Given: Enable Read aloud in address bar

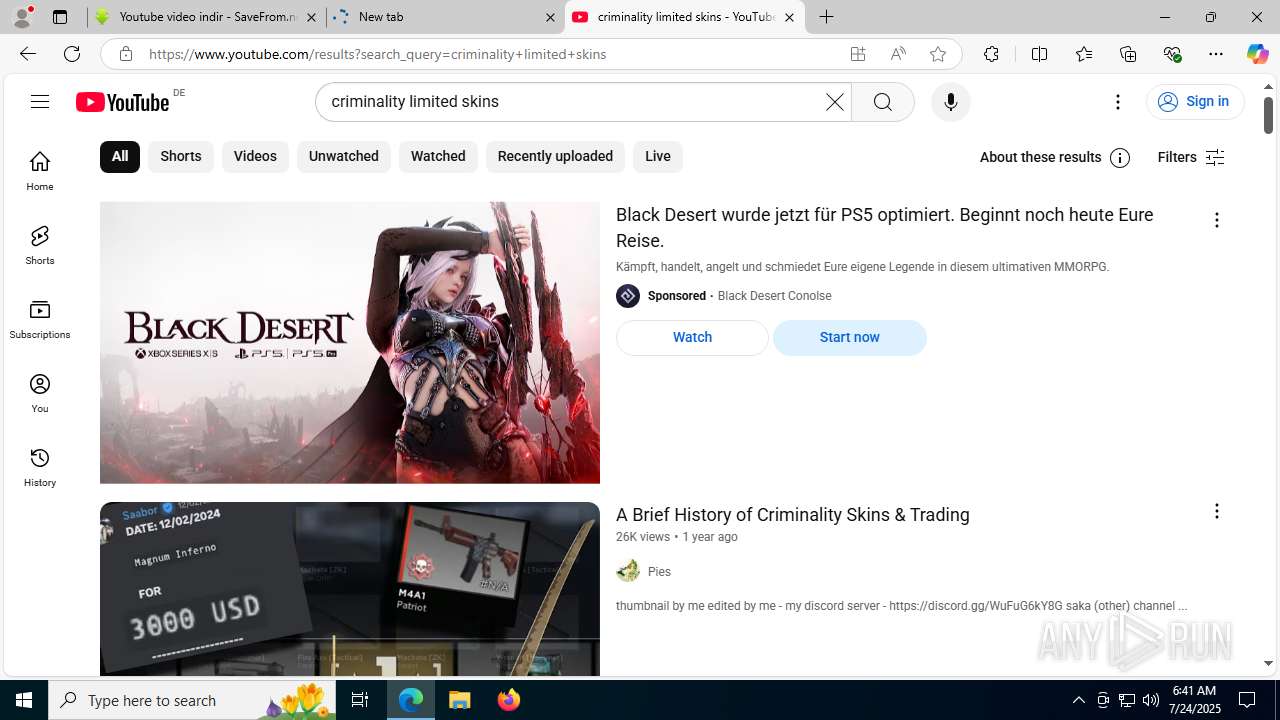Looking at the screenshot, I should point(898,54).
